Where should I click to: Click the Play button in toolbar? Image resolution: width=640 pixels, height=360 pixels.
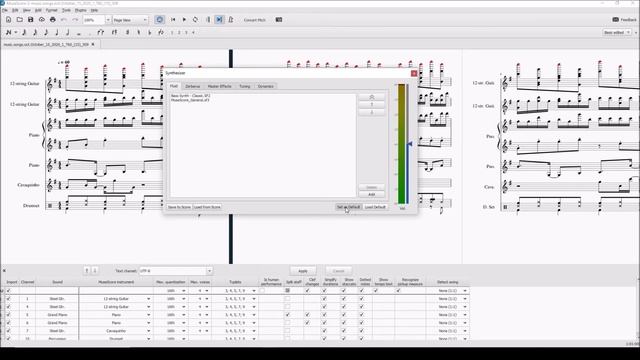[184, 20]
